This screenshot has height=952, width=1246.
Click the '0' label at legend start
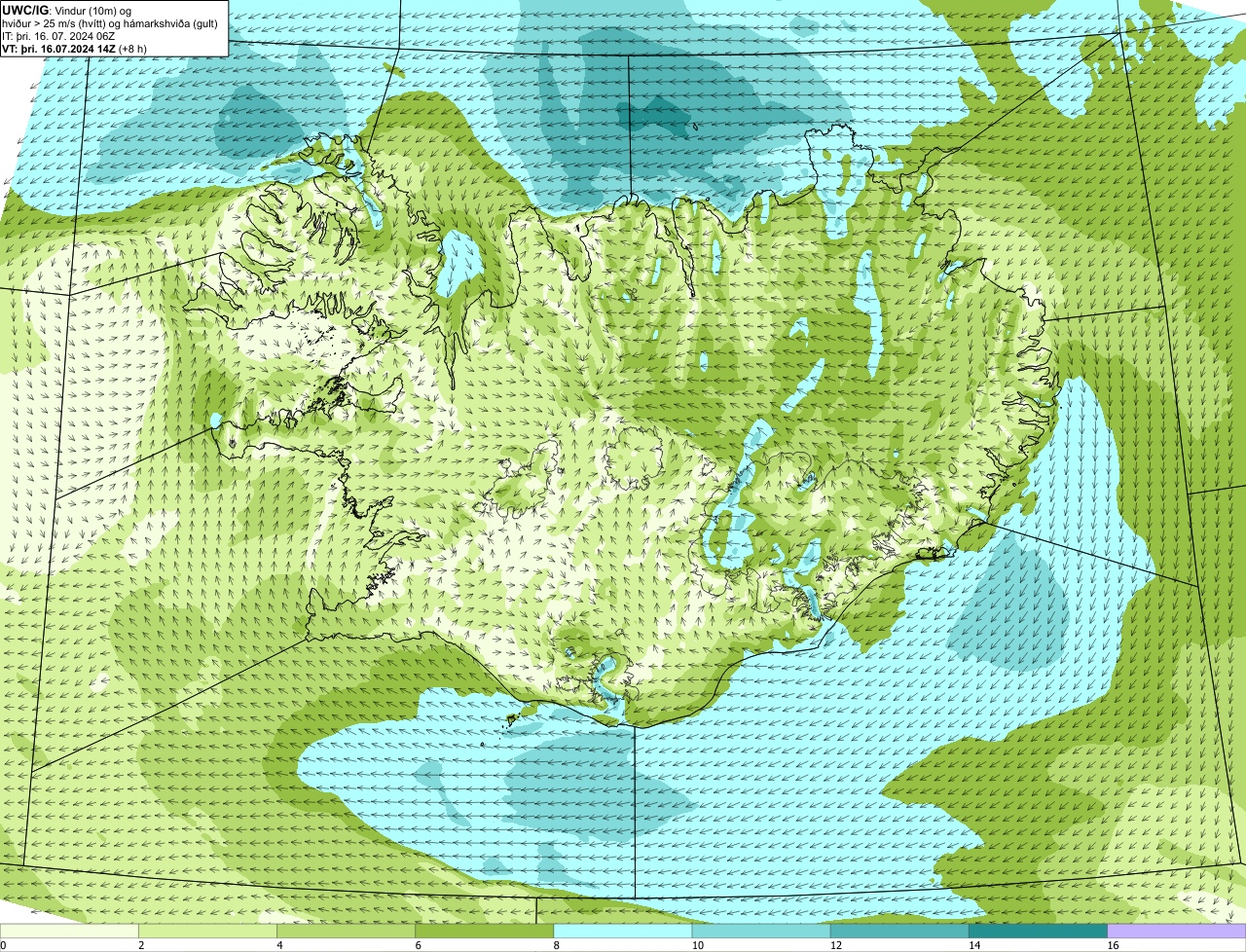point(3,945)
